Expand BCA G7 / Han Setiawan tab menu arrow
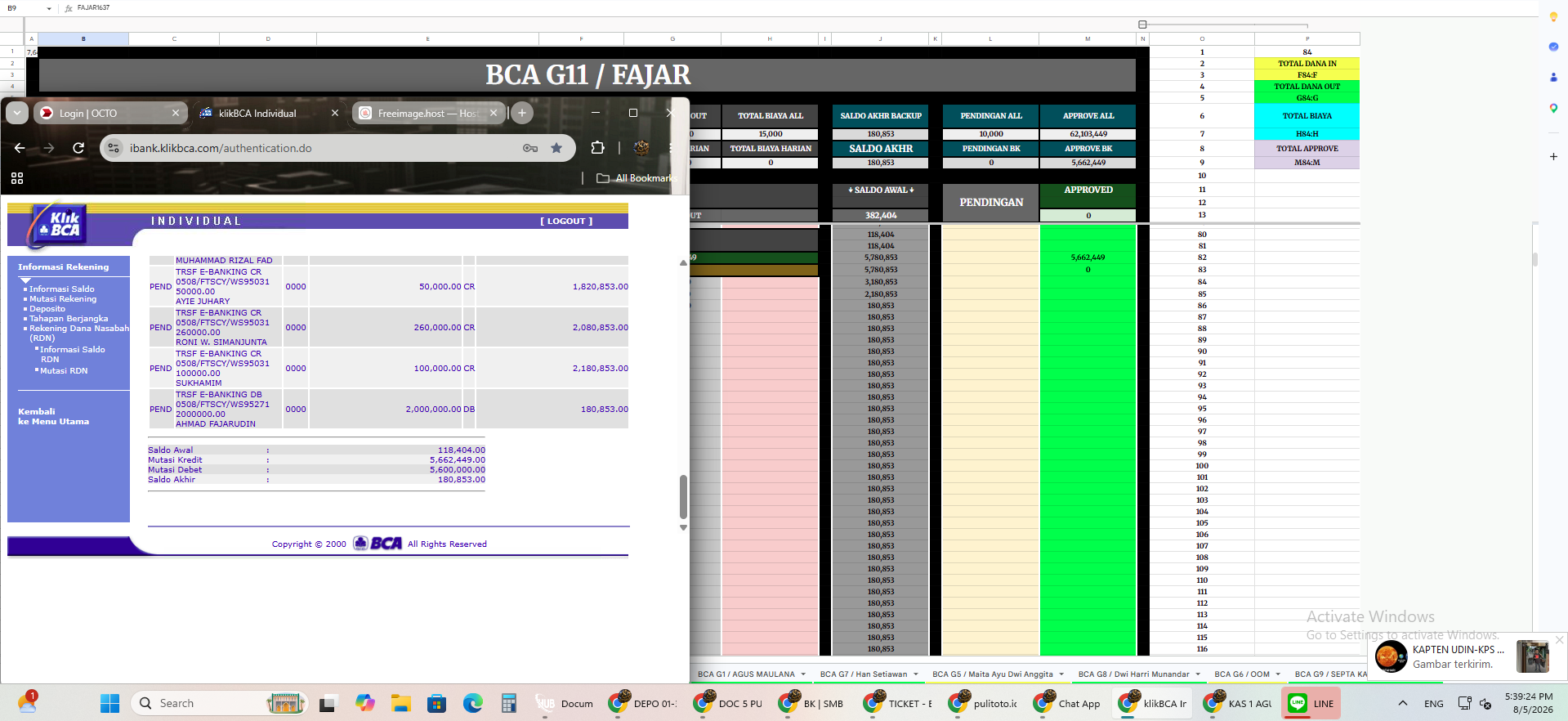 click(x=915, y=674)
